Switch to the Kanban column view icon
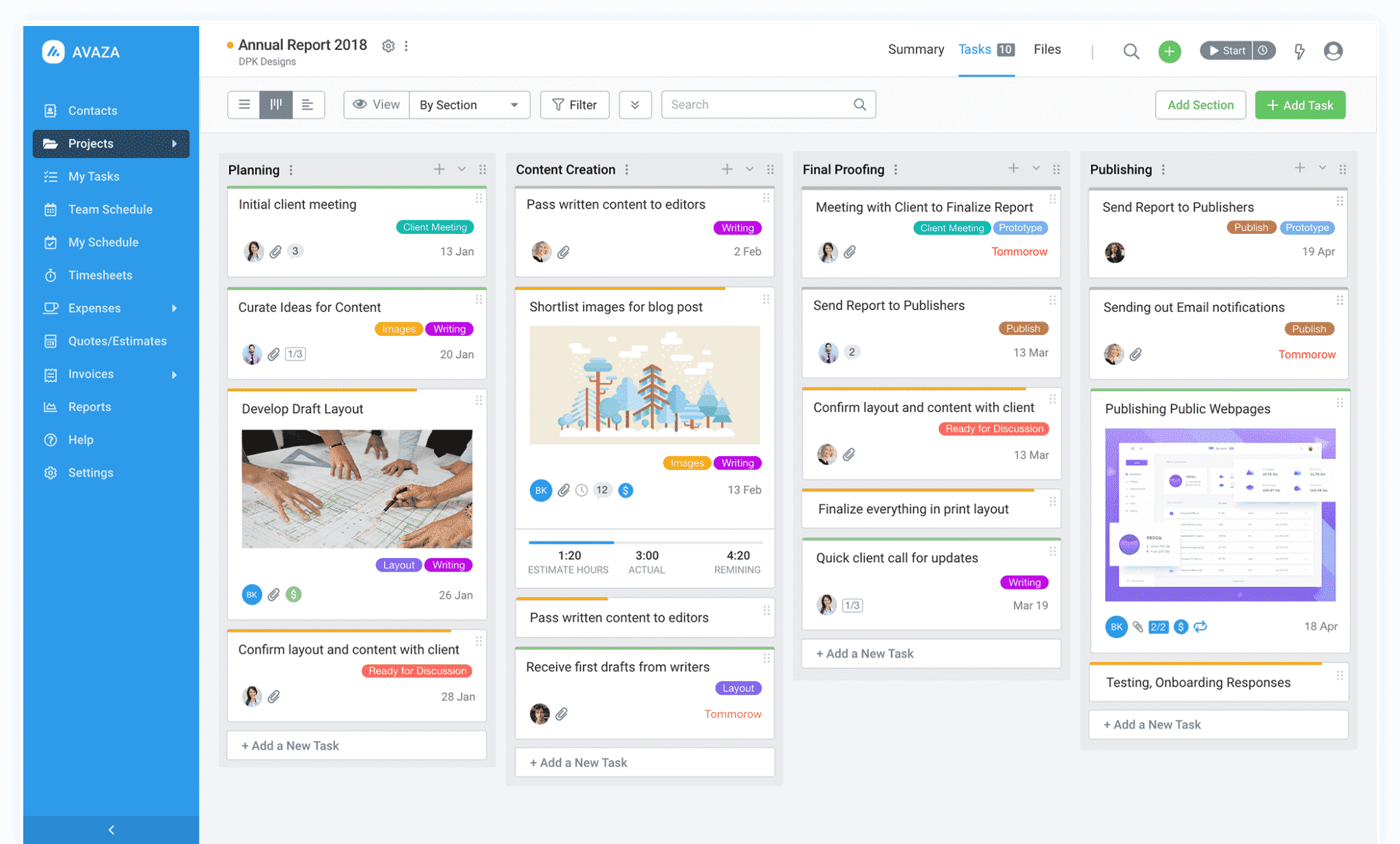The width and height of the screenshot is (1400, 844). click(x=276, y=104)
